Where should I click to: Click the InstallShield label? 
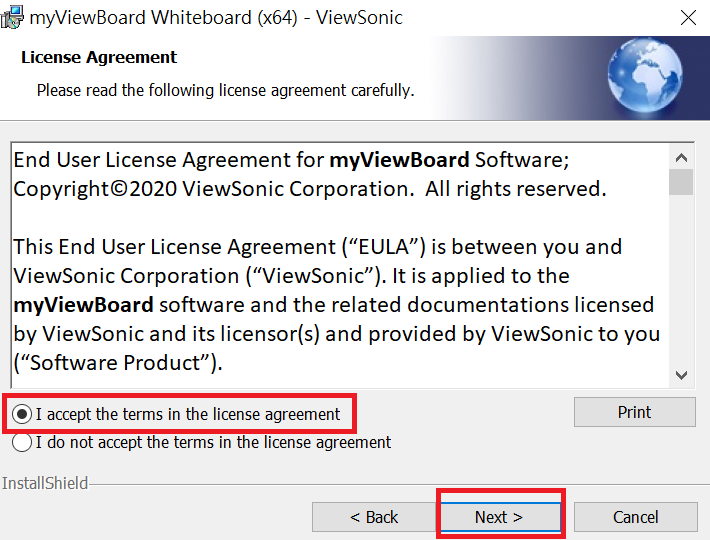click(45, 483)
